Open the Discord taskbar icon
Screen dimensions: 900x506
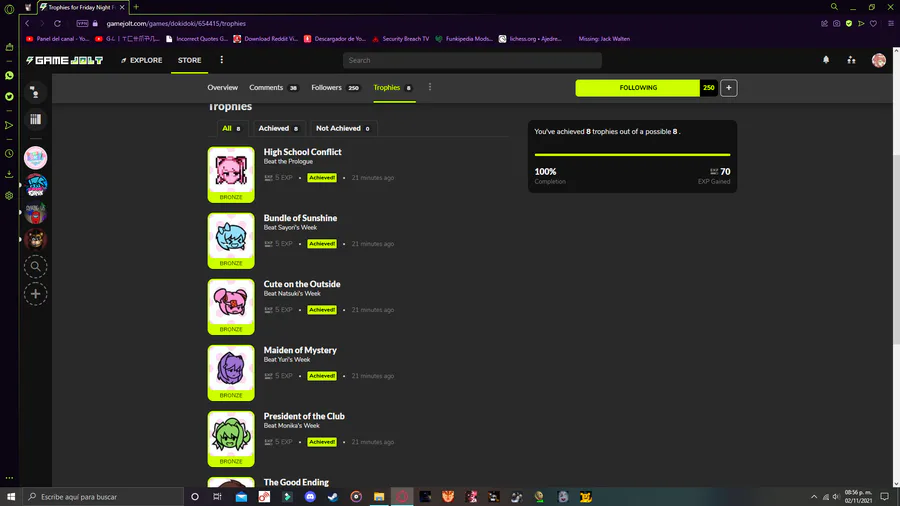coord(310,497)
